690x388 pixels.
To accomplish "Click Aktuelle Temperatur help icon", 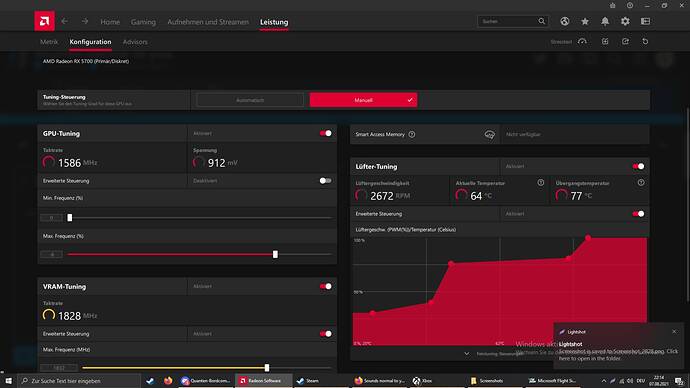I will (541, 183).
